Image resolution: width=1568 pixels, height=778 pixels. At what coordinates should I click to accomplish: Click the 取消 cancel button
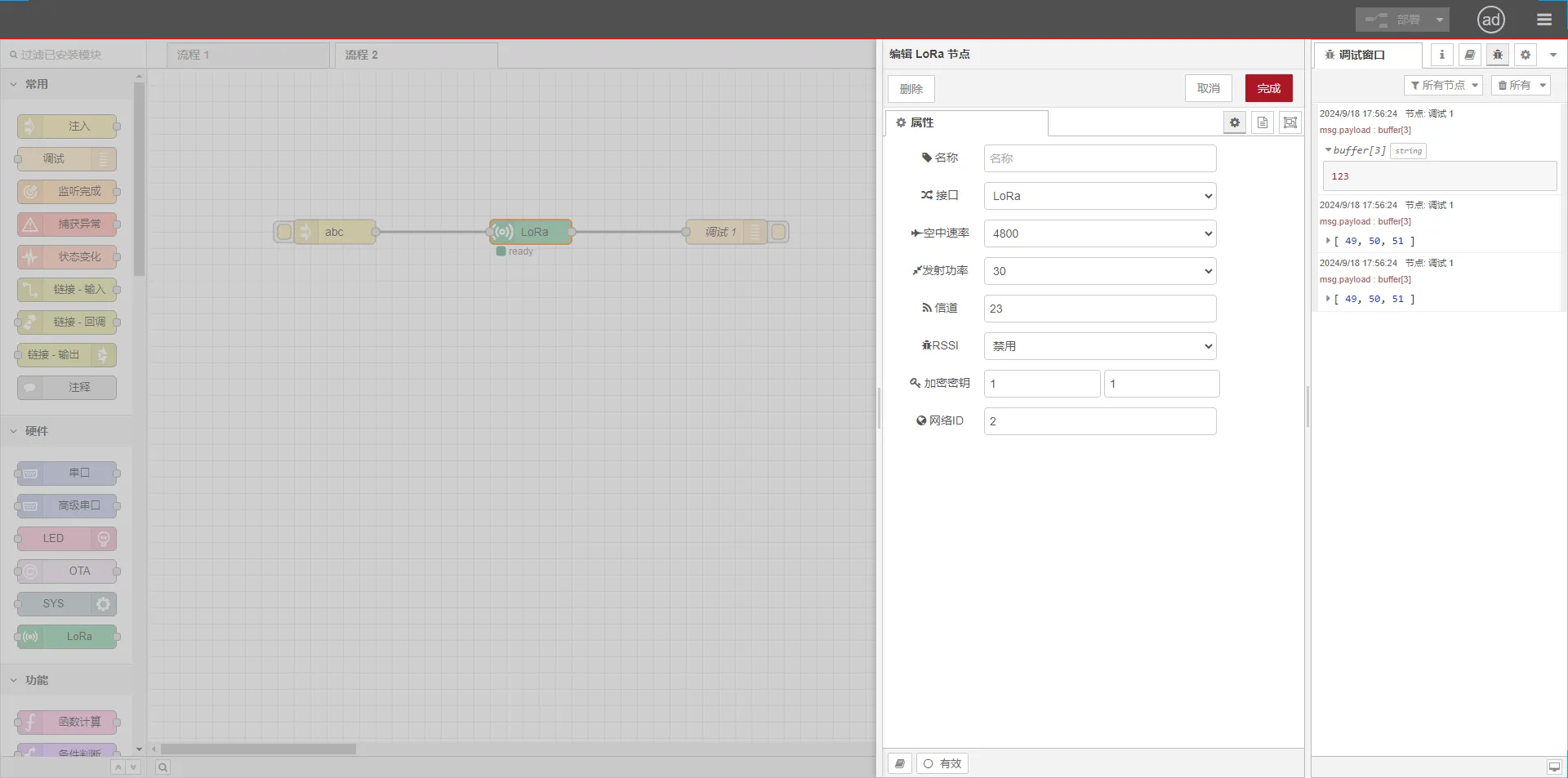click(1208, 88)
